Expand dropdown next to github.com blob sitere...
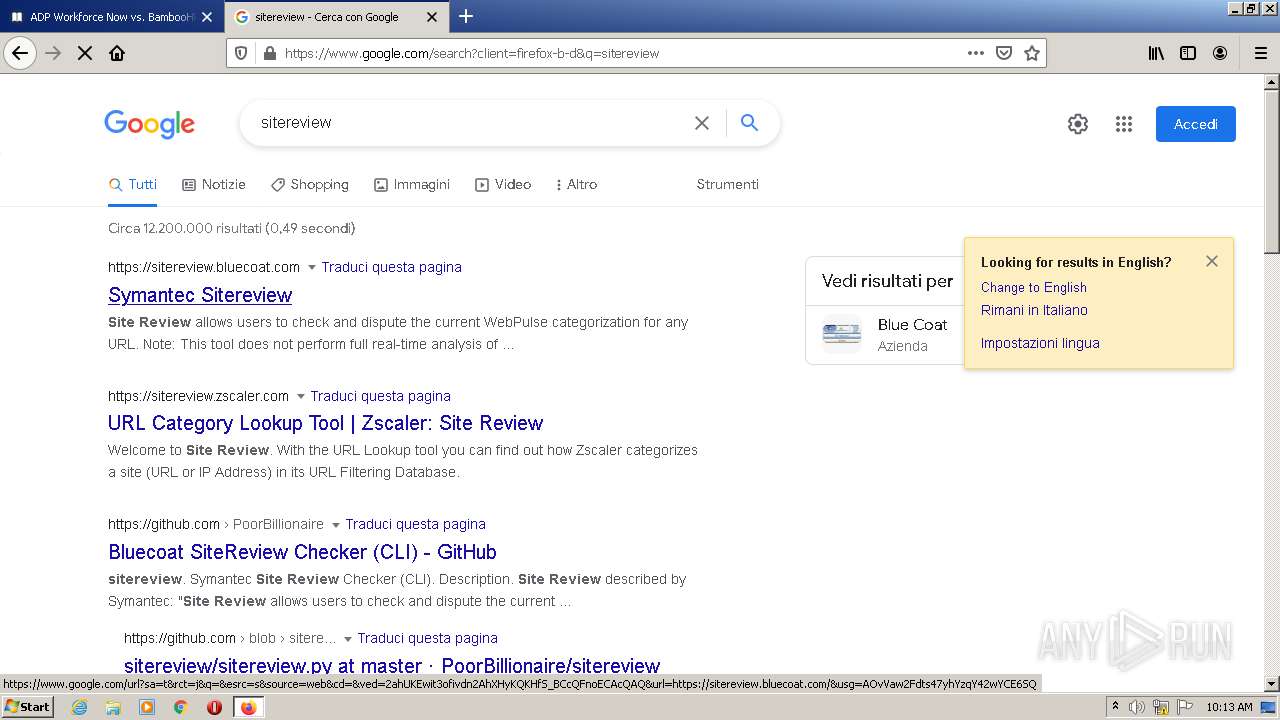1280x720 pixels. click(x=348, y=639)
